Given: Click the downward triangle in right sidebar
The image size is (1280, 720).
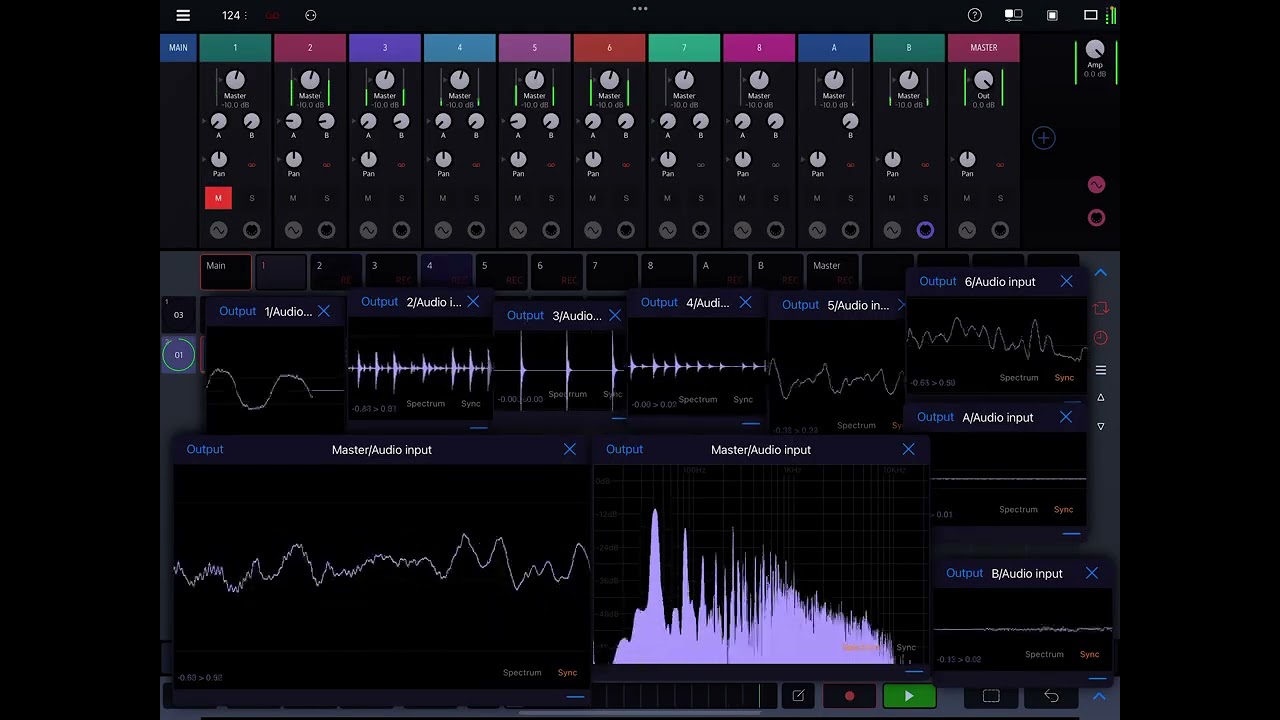Looking at the screenshot, I should click(x=1101, y=426).
